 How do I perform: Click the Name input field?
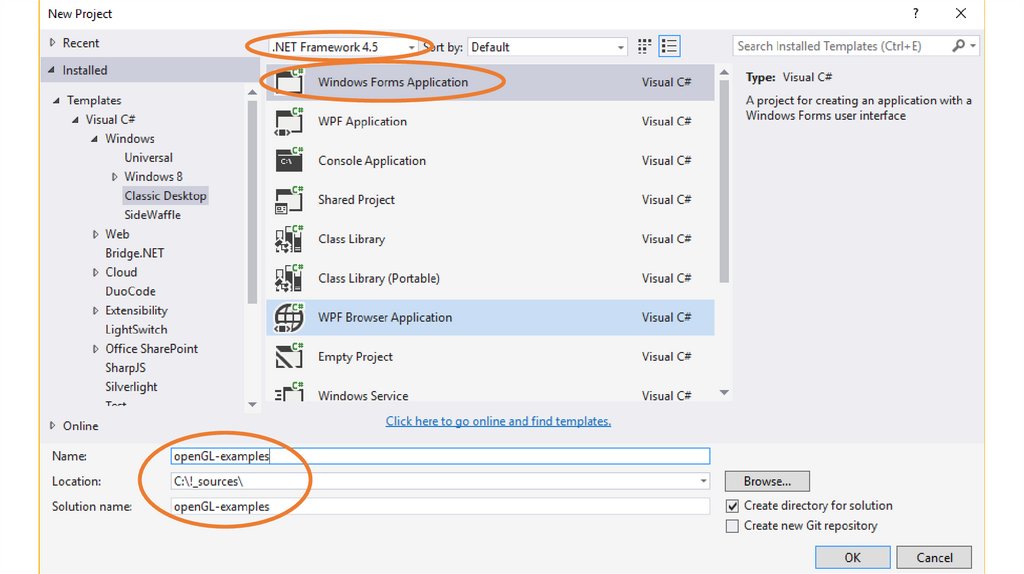[440, 456]
